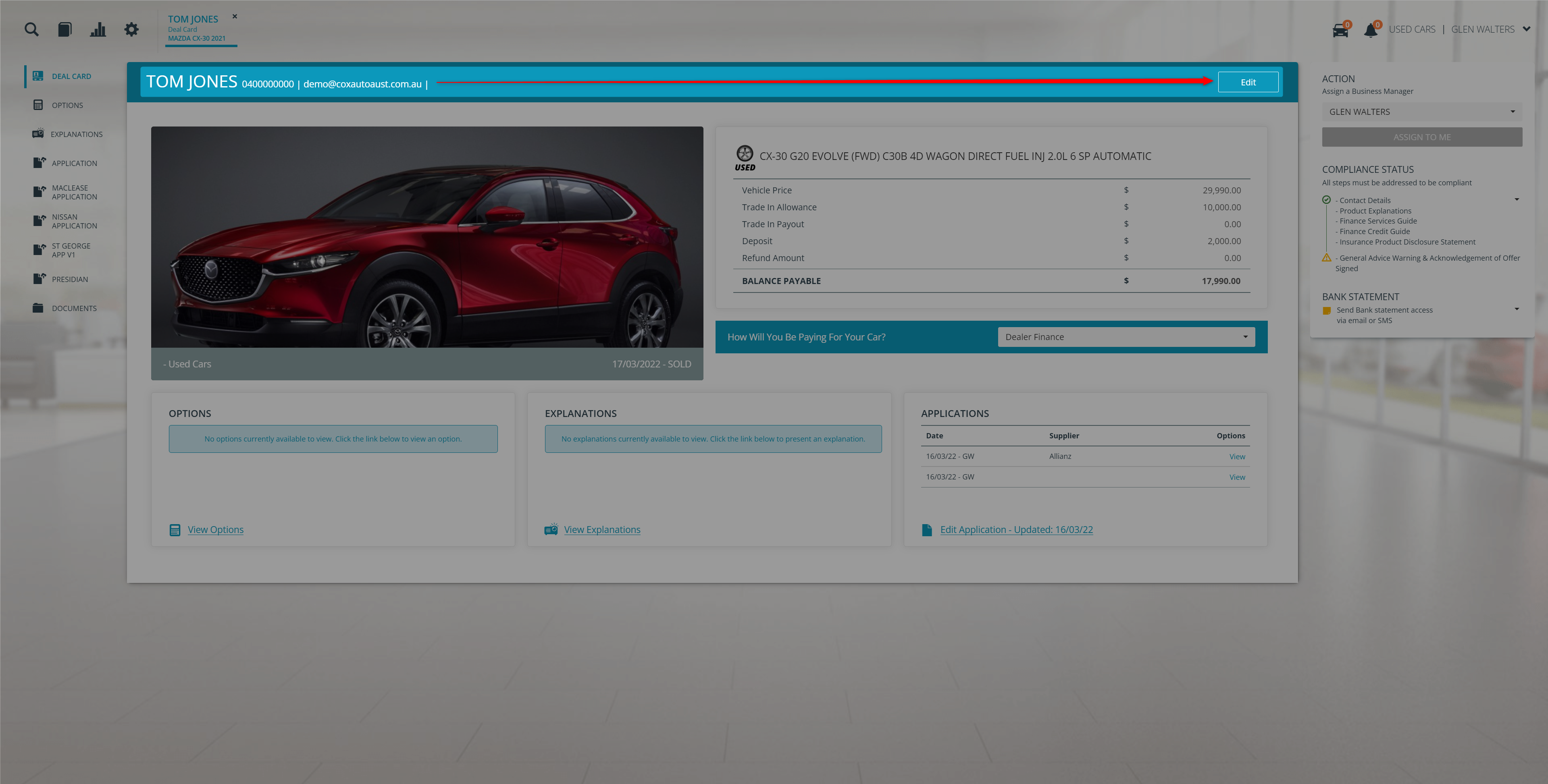Open Nissan Application in the sidebar
This screenshot has height=784, width=1548.
point(75,221)
